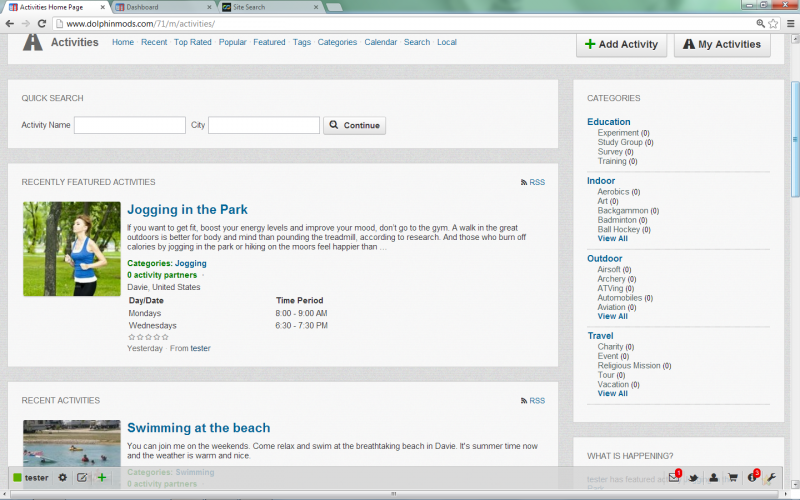Open a new browser tab
This screenshot has height=500, width=800.
point(334,7)
